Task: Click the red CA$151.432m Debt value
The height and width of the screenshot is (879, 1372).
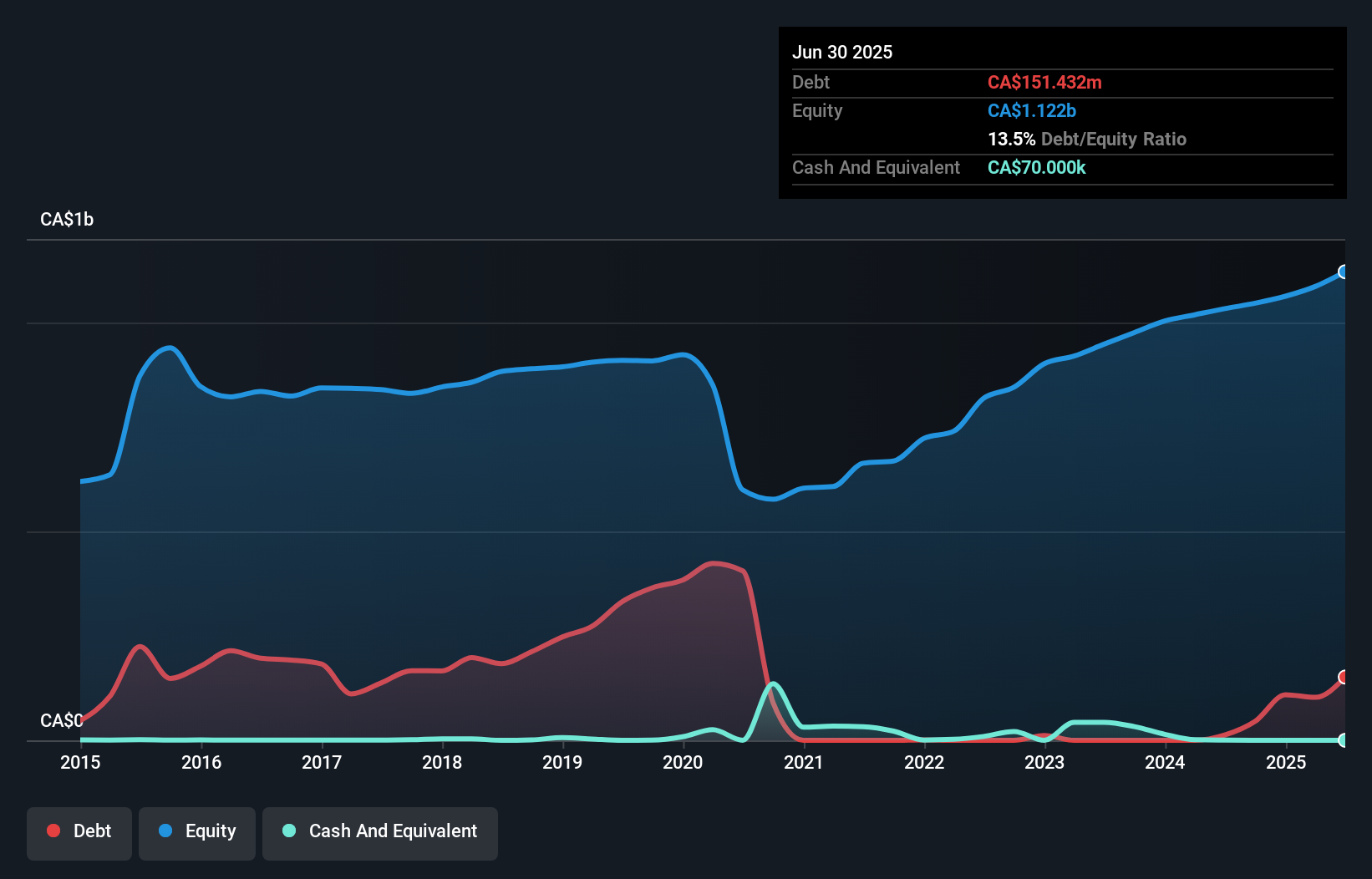Action: [1044, 82]
